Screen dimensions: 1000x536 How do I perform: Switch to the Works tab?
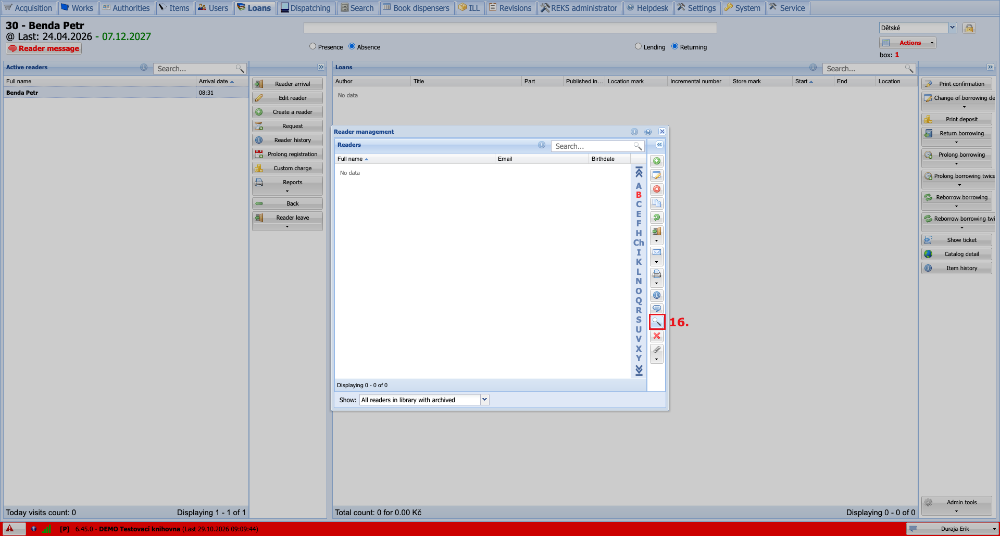coord(77,8)
